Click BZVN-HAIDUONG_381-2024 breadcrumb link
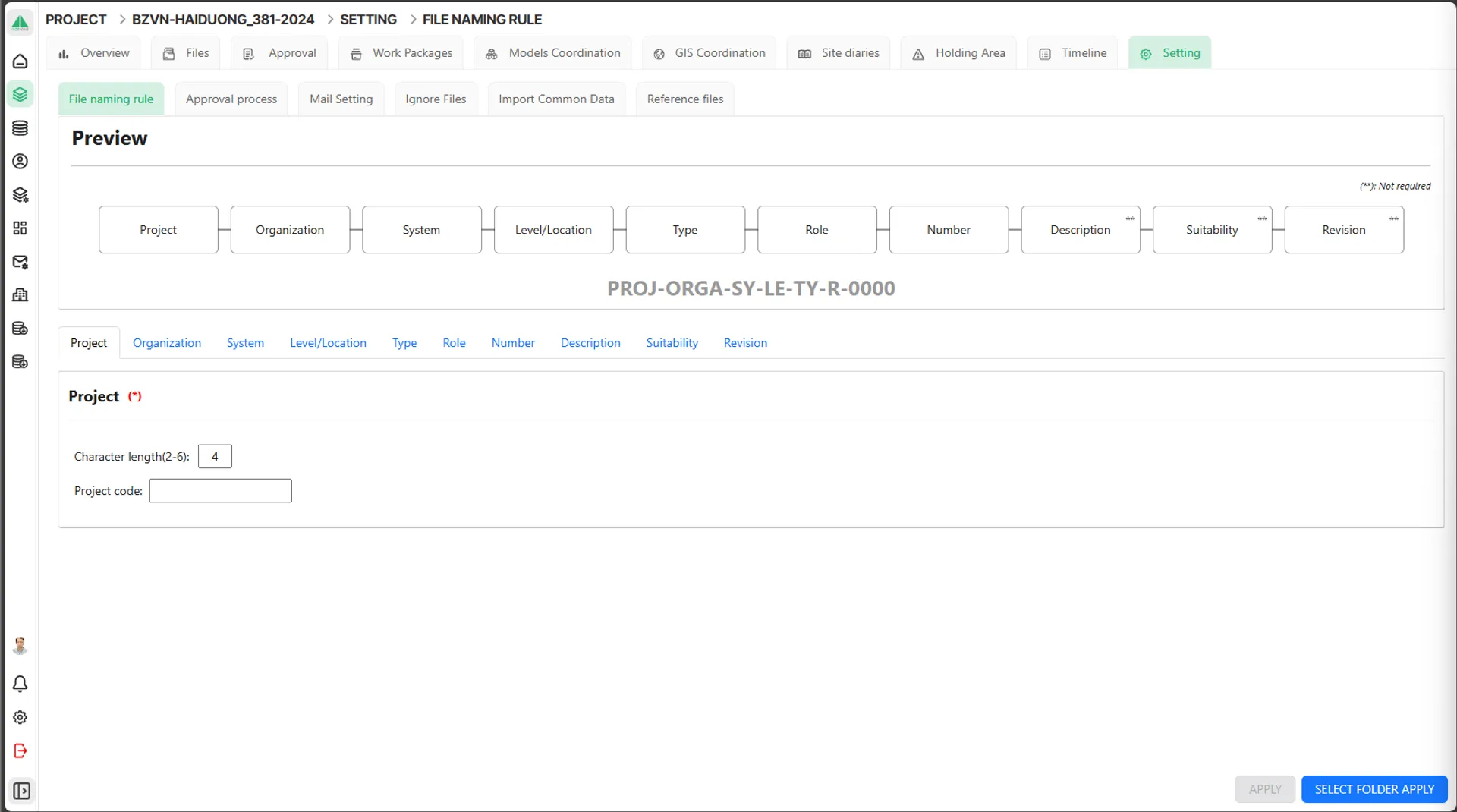Viewport: 1457px width, 812px height. click(223, 19)
